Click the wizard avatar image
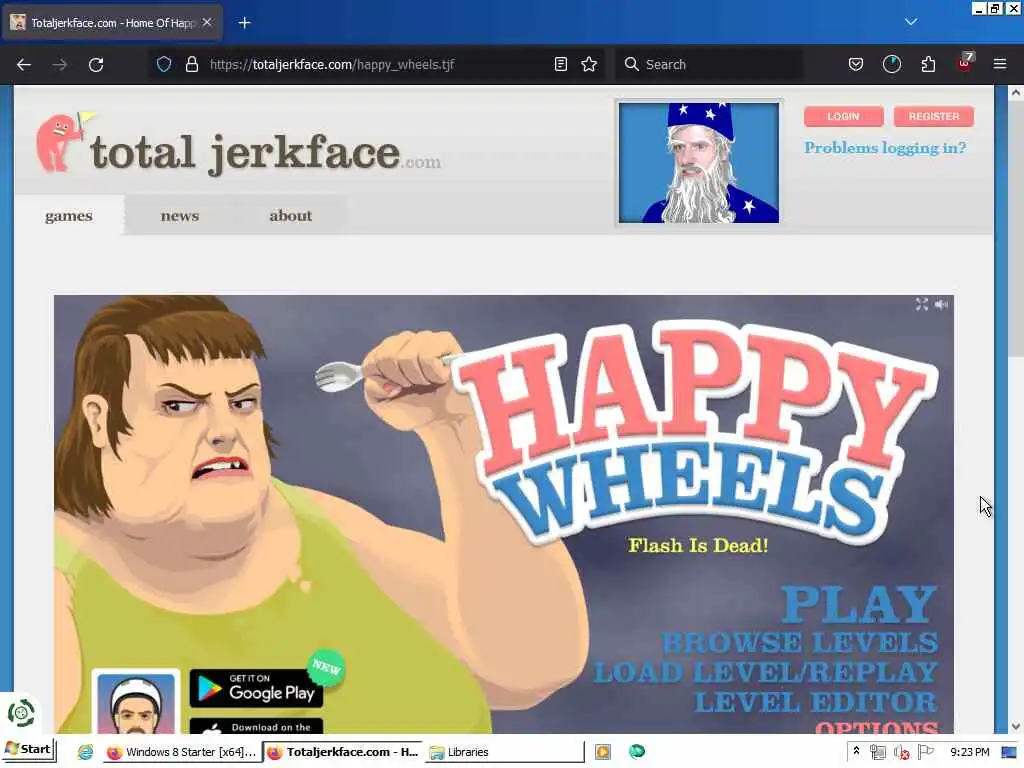Viewport: 1024px width, 768px height. [699, 163]
